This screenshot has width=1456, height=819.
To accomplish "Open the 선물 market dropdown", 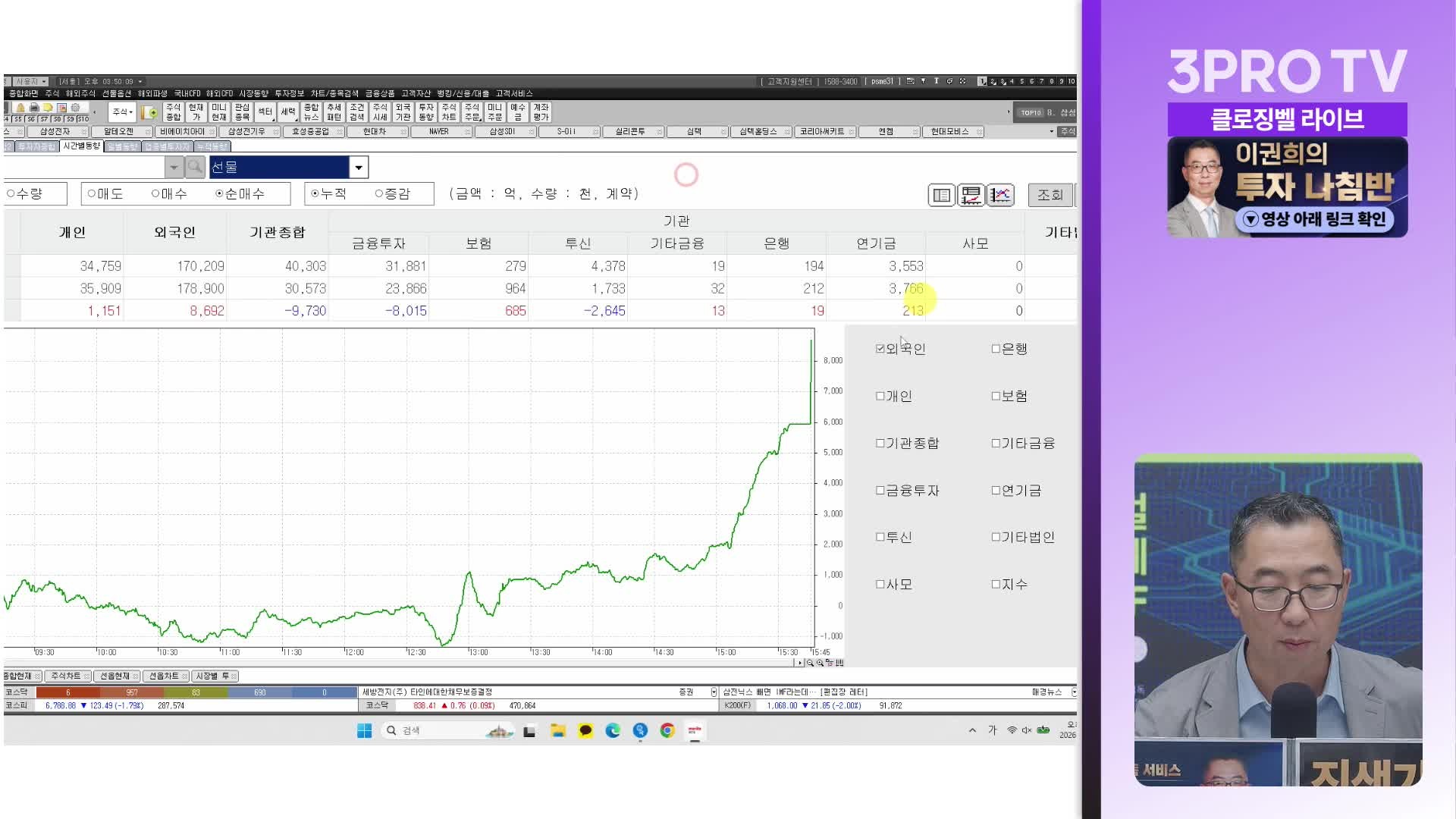I will 359,167.
